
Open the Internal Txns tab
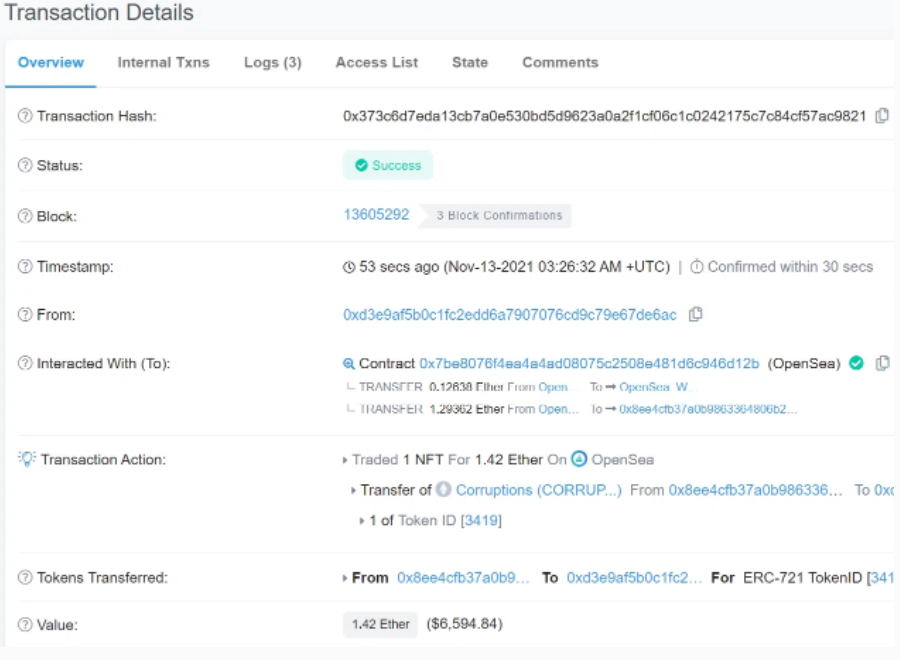click(164, 62)
